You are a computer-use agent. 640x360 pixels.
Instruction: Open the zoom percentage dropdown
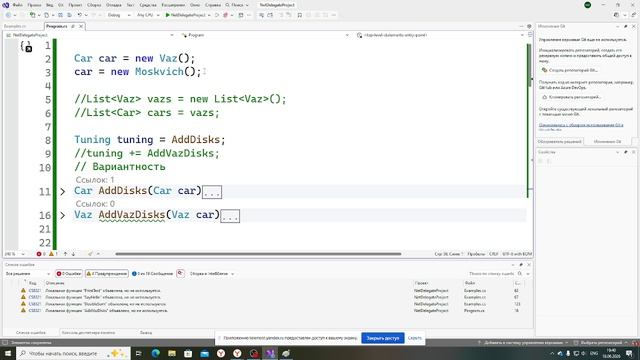(15, 254)
